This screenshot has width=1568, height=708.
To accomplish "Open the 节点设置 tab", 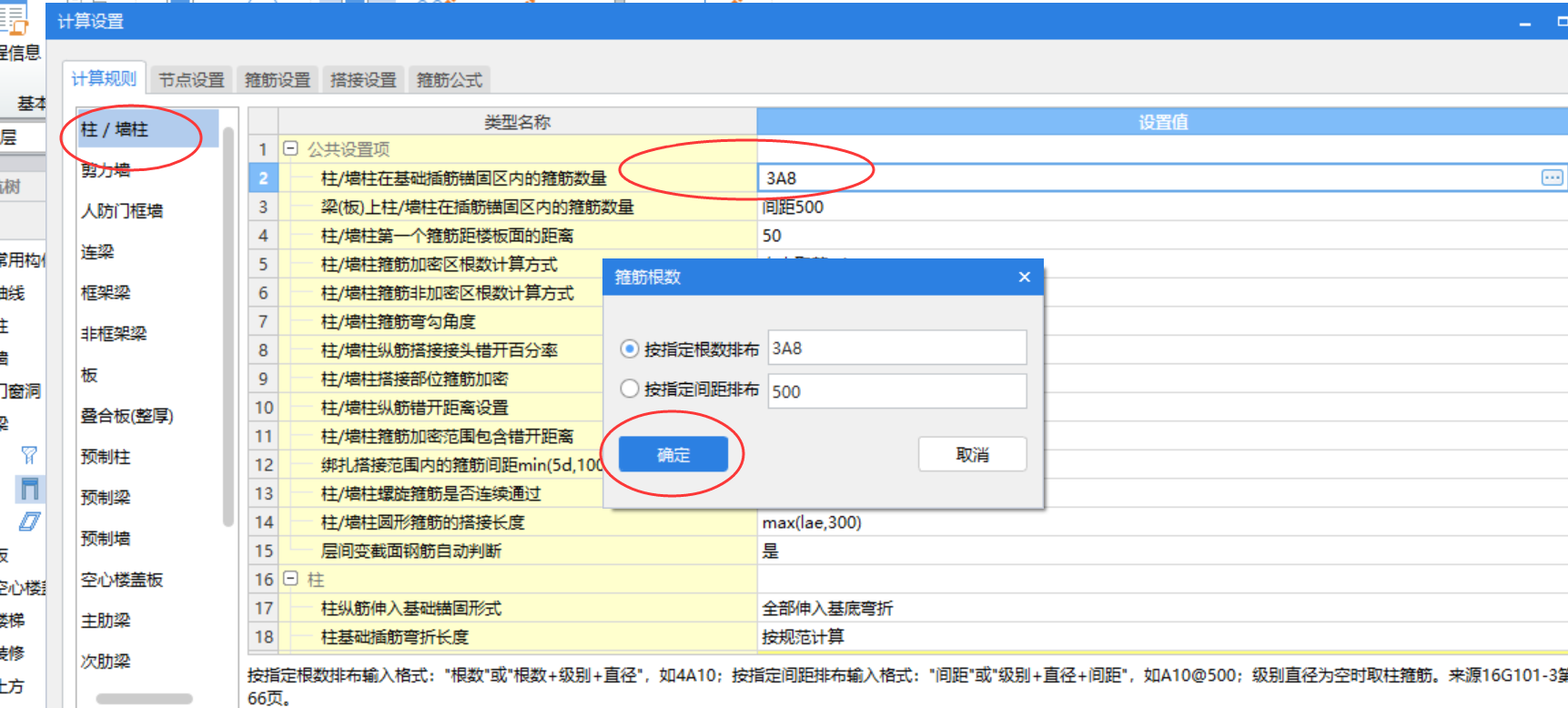I will click(x=192, y=80).
